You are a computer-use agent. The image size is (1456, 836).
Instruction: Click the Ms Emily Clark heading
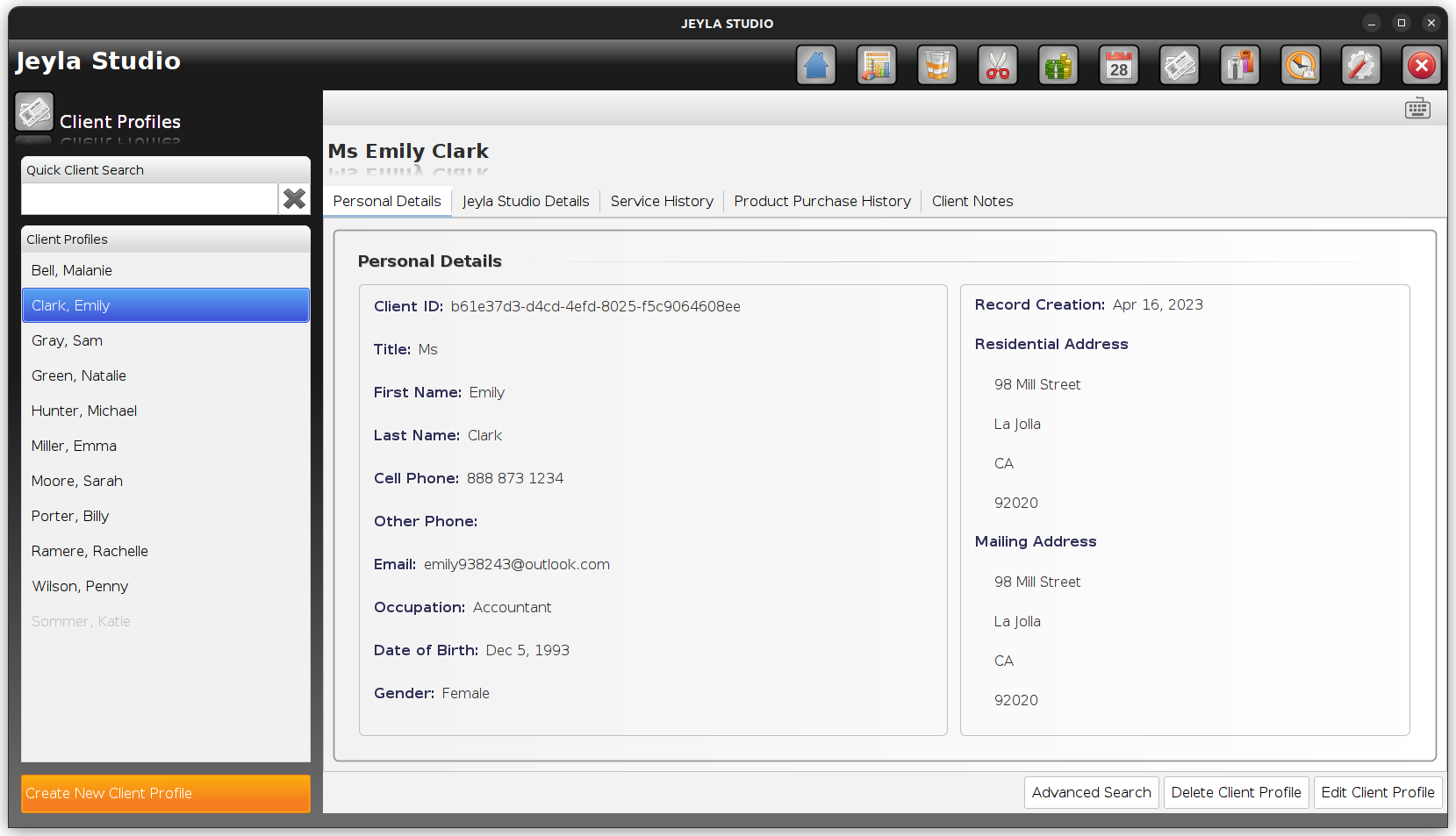point(408,151)
